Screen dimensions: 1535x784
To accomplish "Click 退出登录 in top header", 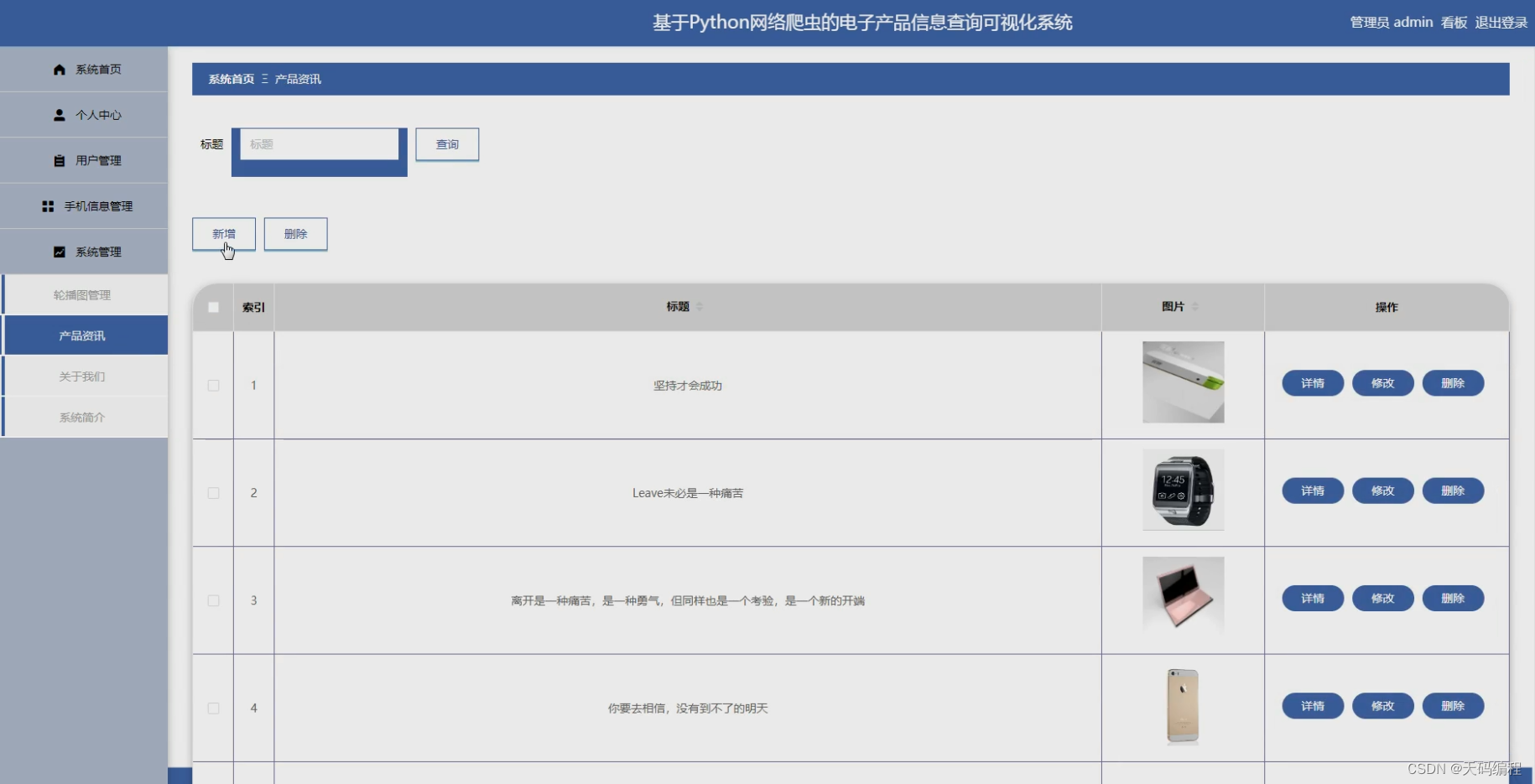I will tap(1501, 23).
